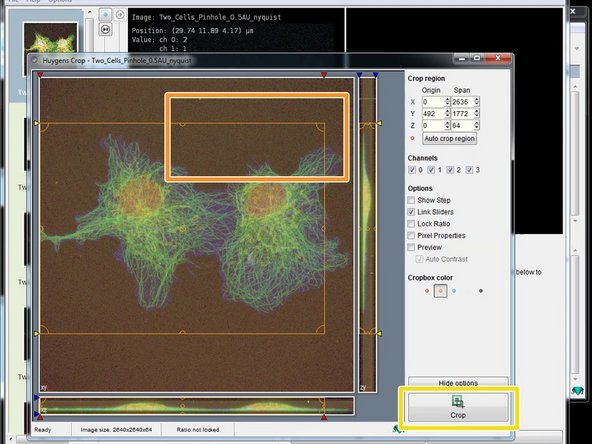Increase X Origin with up stepper arrow

pyautogui.click(x=447, y=100)
